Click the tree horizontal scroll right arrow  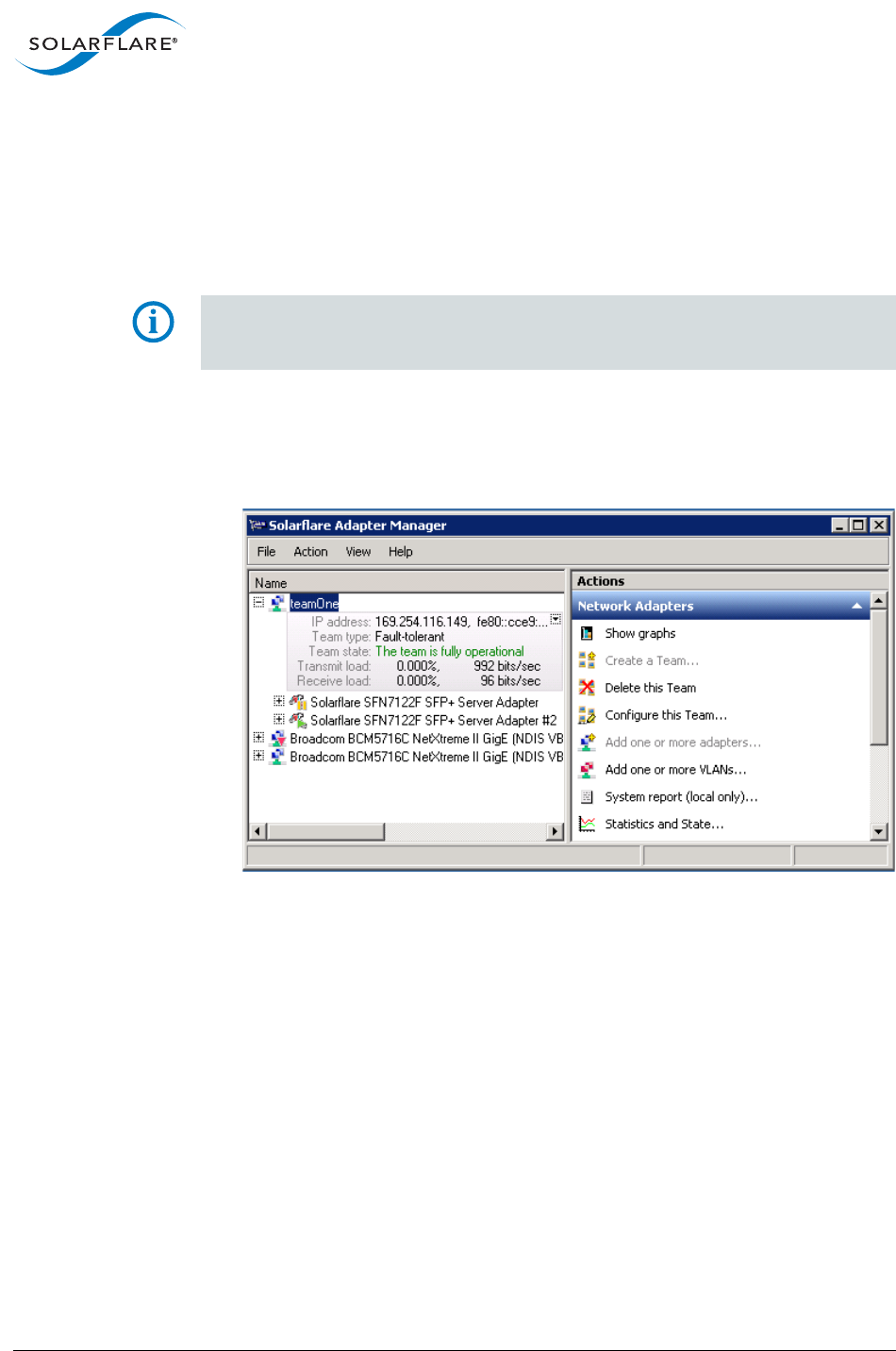click(x=556, y=831)
